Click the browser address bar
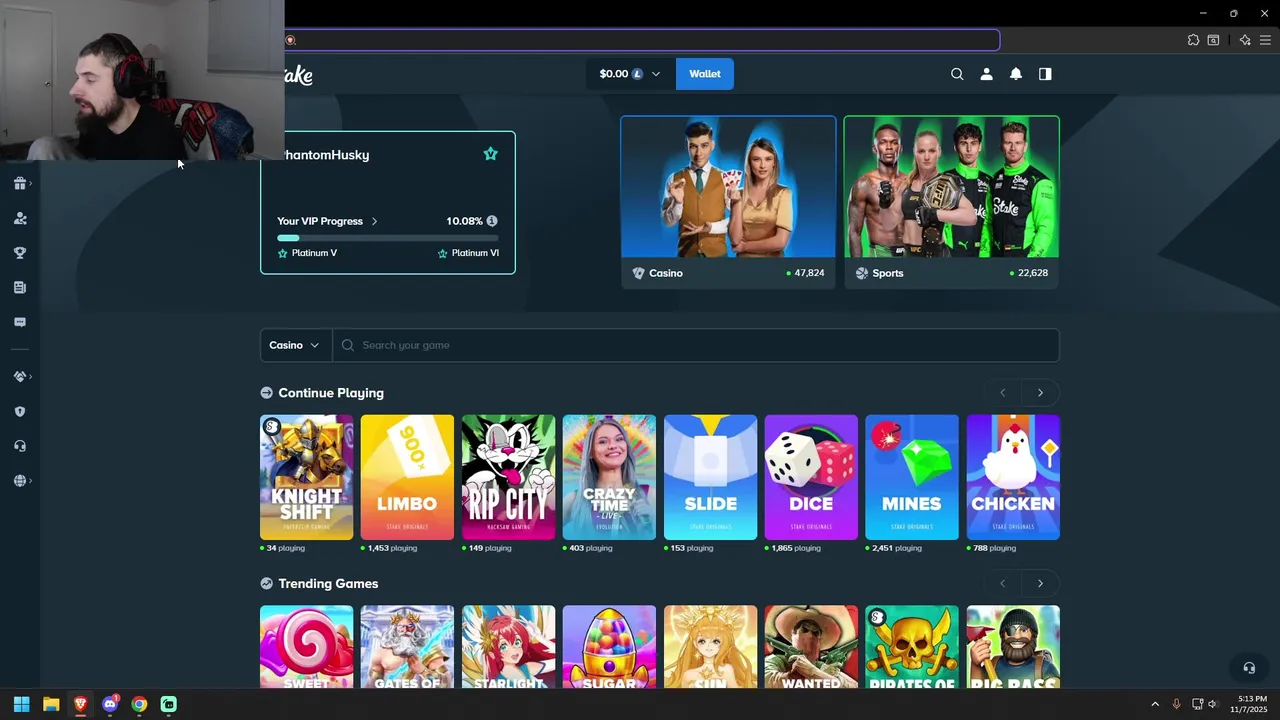 pos(641,40)
